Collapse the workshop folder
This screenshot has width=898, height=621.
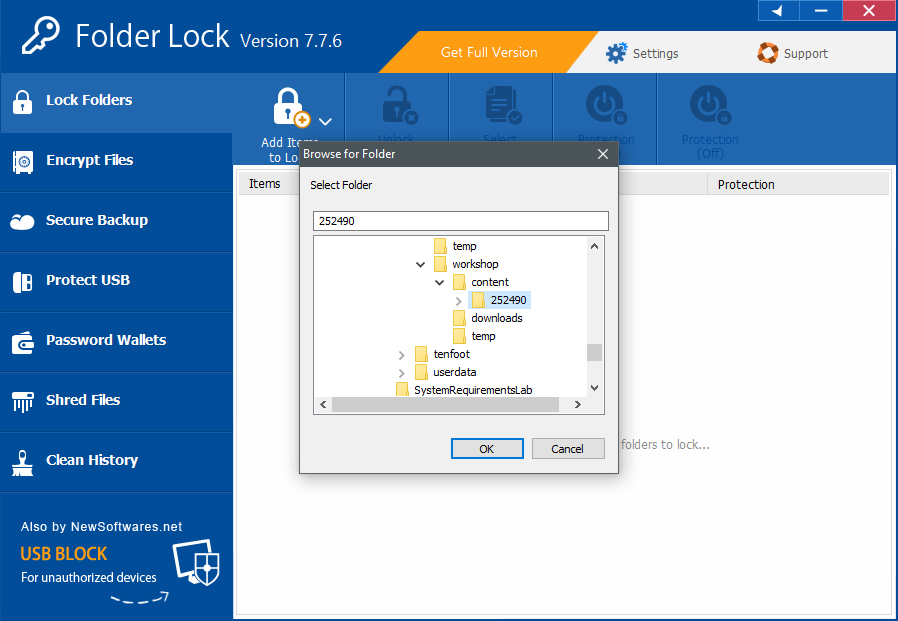point(420,265)
